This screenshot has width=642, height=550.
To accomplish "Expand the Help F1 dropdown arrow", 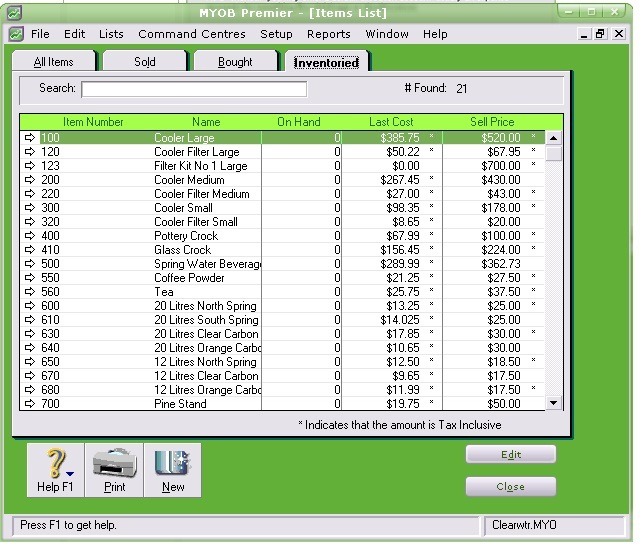I will tap(70, 474).
